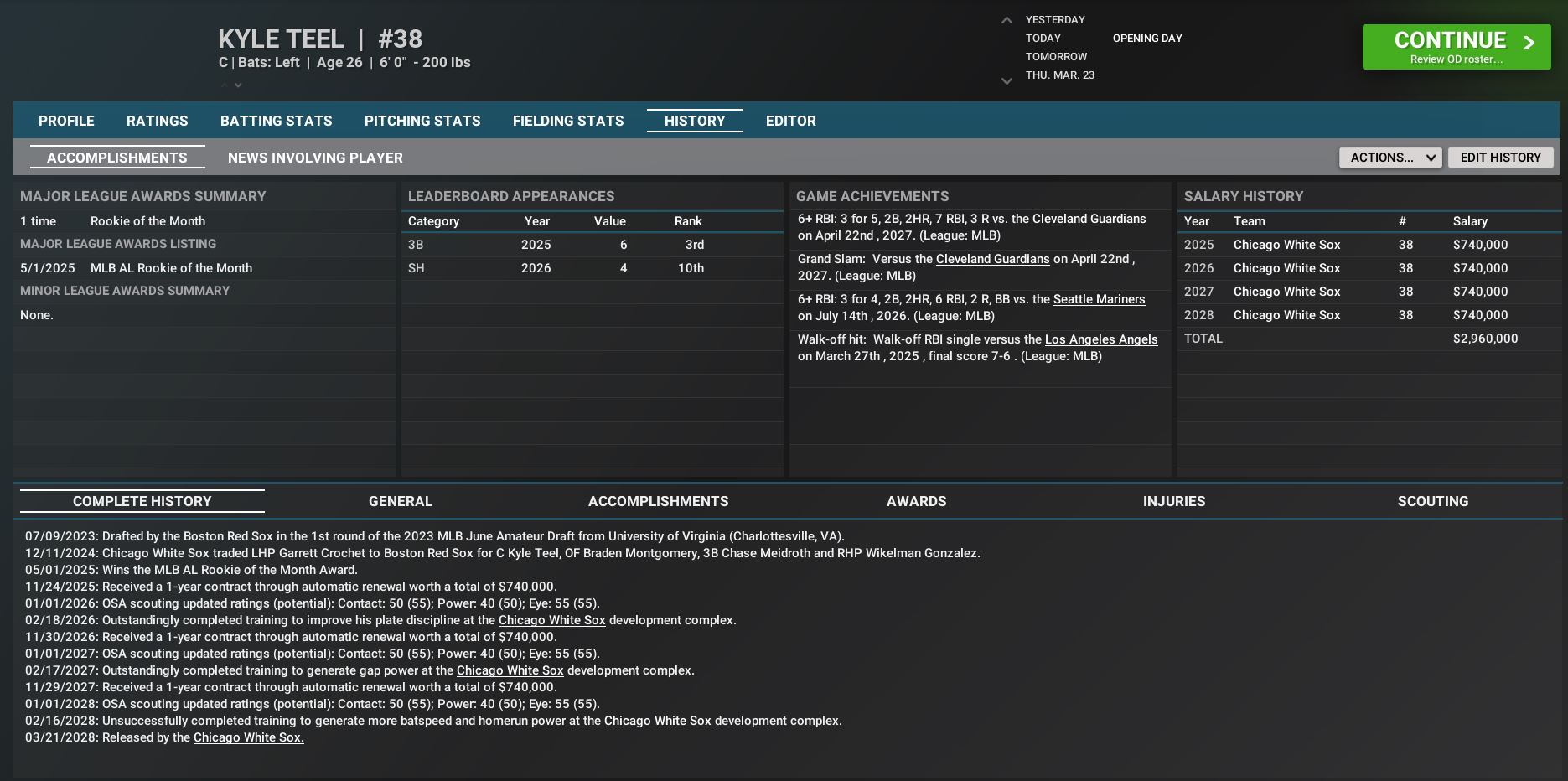Click the calendar scroll-down arrow beside Thu. Mar. 23
Image resolution: width=1568 pixels, height=781 pixels.
pyautogui.click(x=1007, y=81)
